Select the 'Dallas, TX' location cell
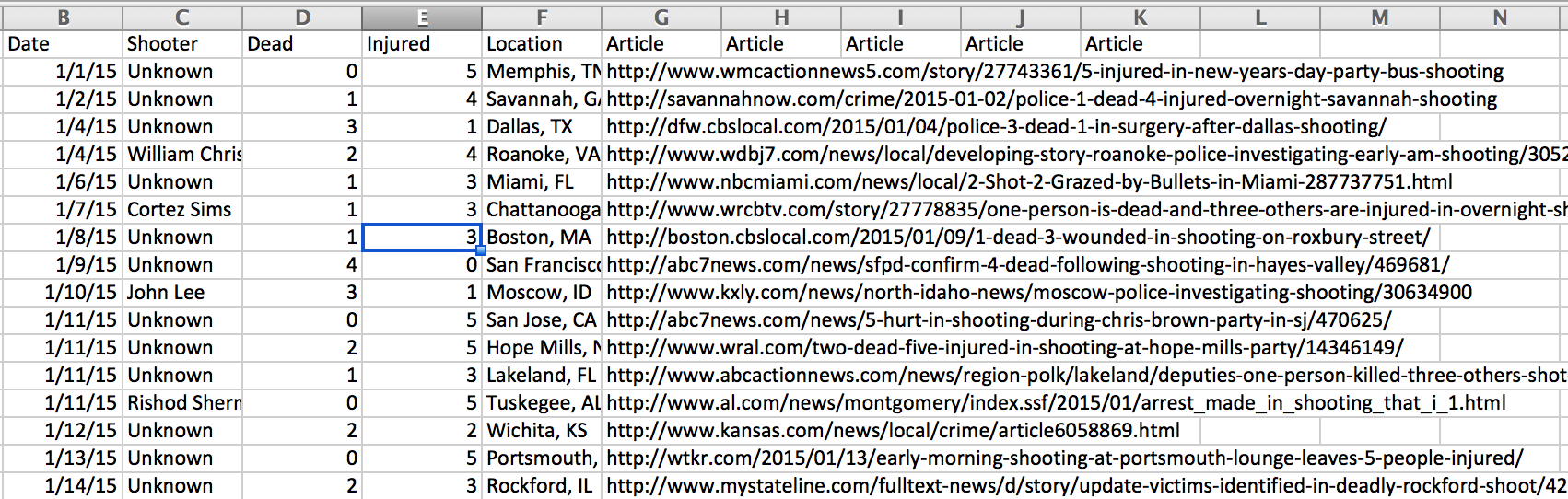This screenshot has width=1568, height=499. (542, 127)
